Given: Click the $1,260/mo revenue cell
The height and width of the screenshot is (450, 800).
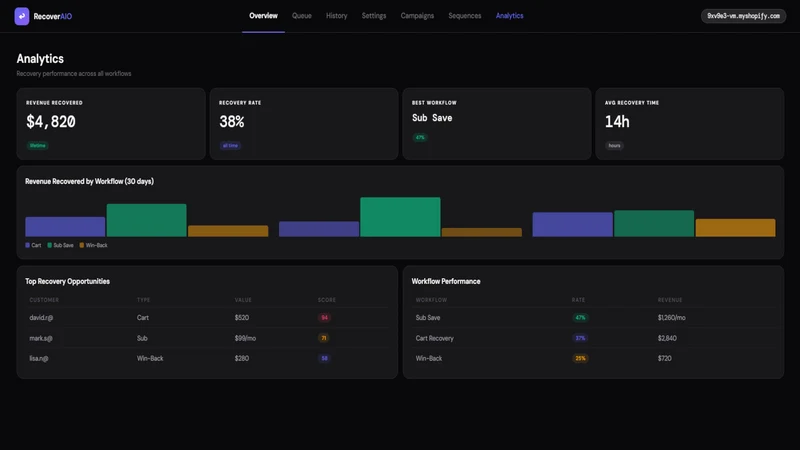Looking at the screenshot, I should click(671, 317).
